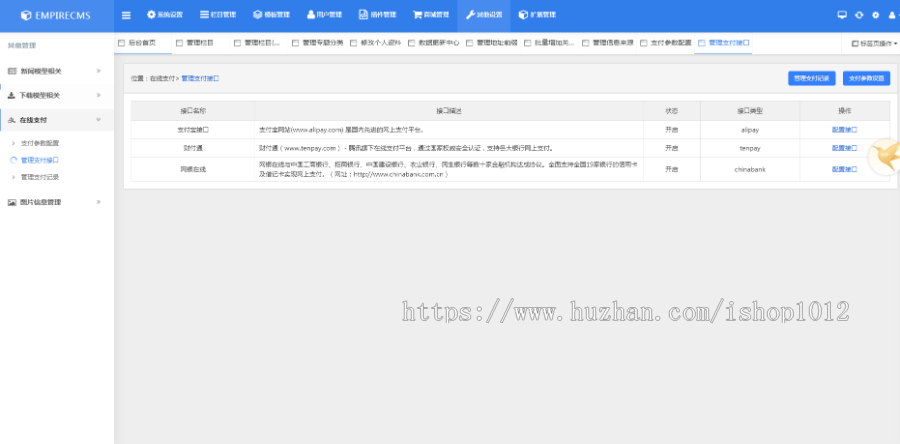Click the 新闻模型相关 sidebar icon
This screenshot has width=900, height=444.
(11, 71)
